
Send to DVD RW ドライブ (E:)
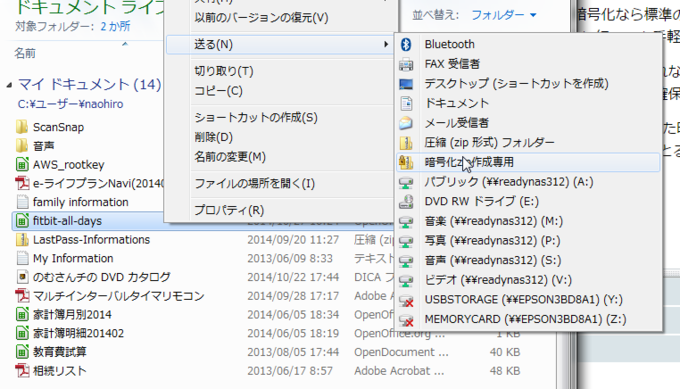point(528,202)
